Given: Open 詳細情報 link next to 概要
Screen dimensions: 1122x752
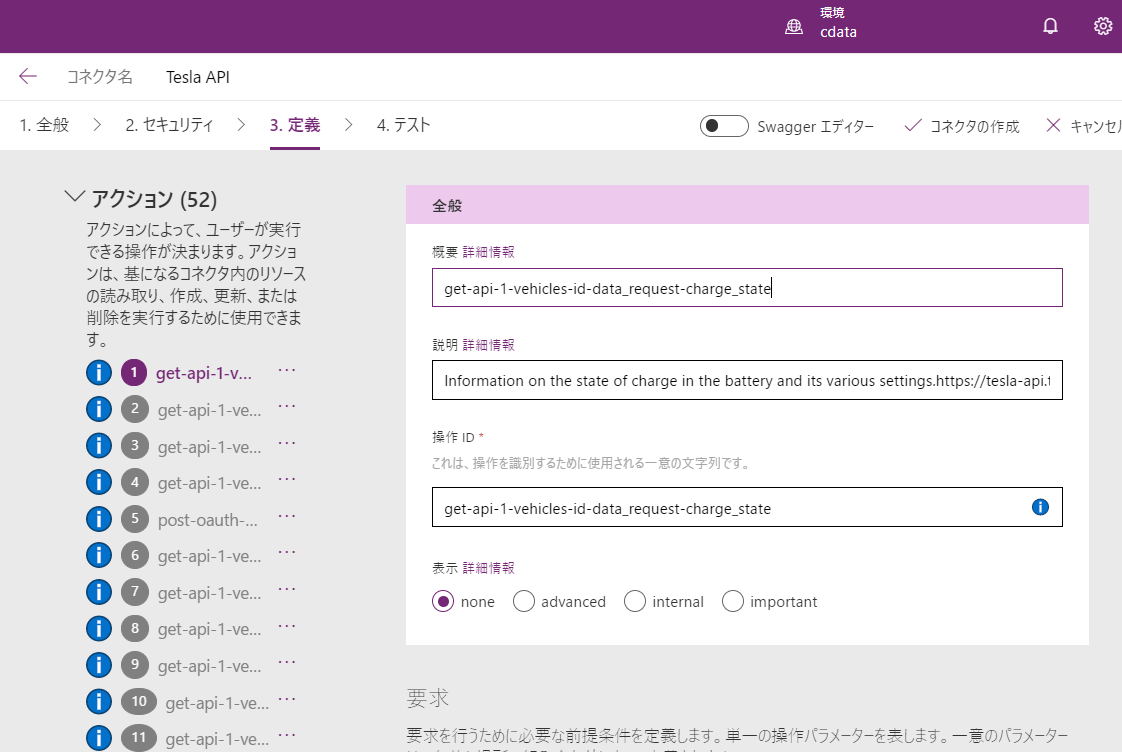Looking at the screenshot, I should [489, 252].
